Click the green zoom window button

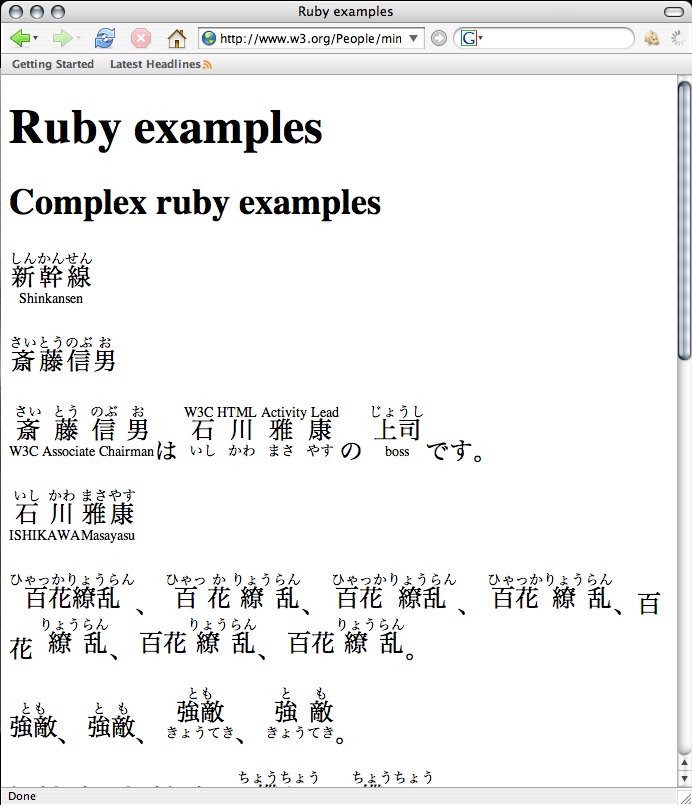(58, 11)
